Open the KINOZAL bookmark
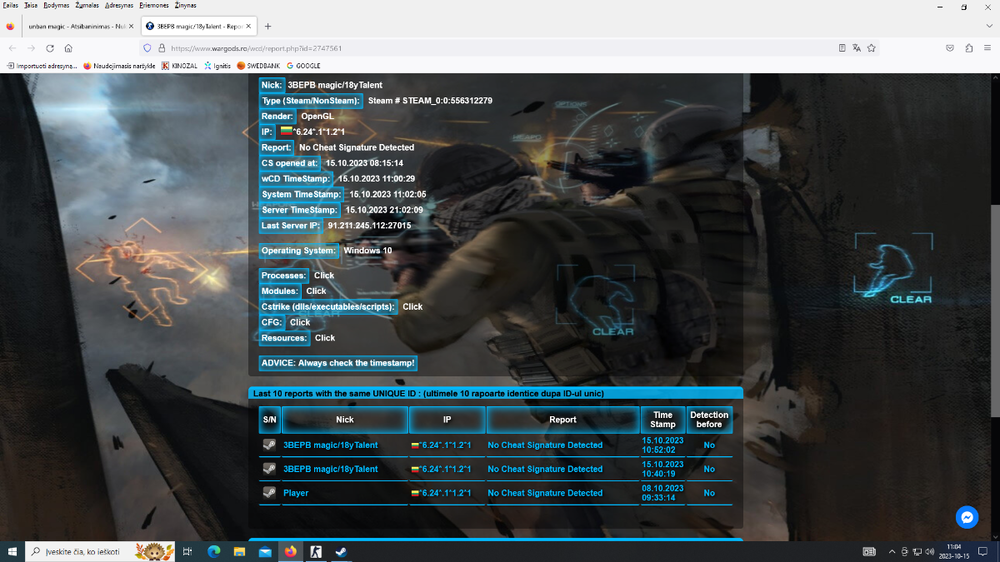 [x=179, y=66]
